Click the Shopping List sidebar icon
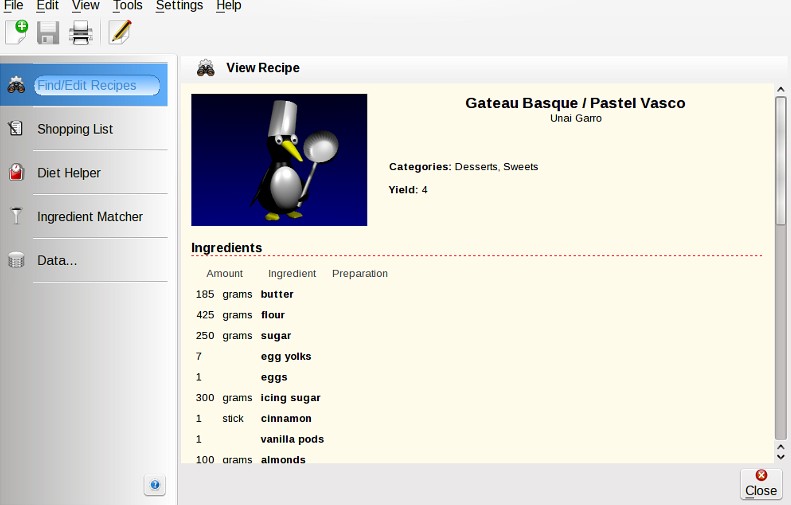 coord(16,129)
